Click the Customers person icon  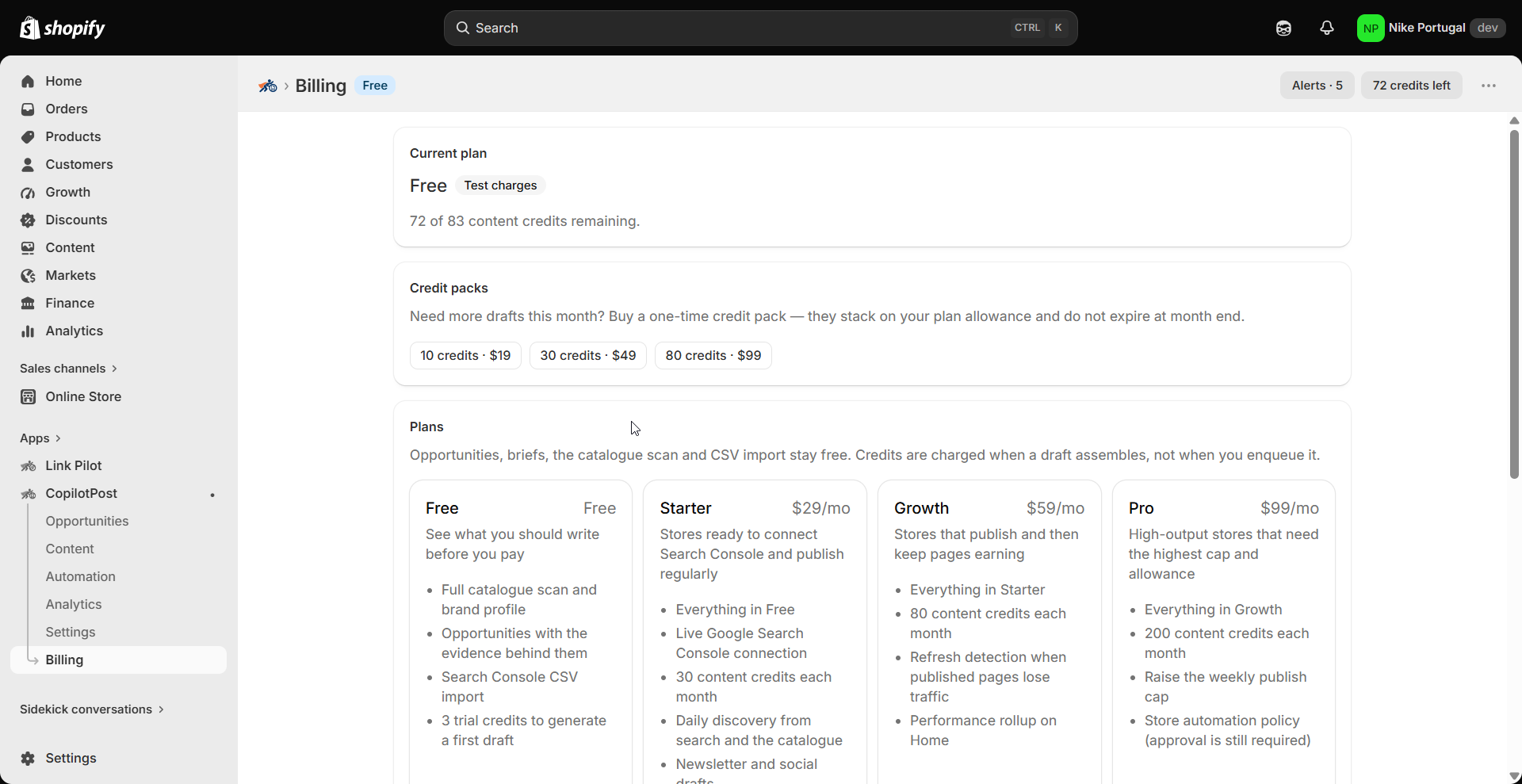[28, 165]
